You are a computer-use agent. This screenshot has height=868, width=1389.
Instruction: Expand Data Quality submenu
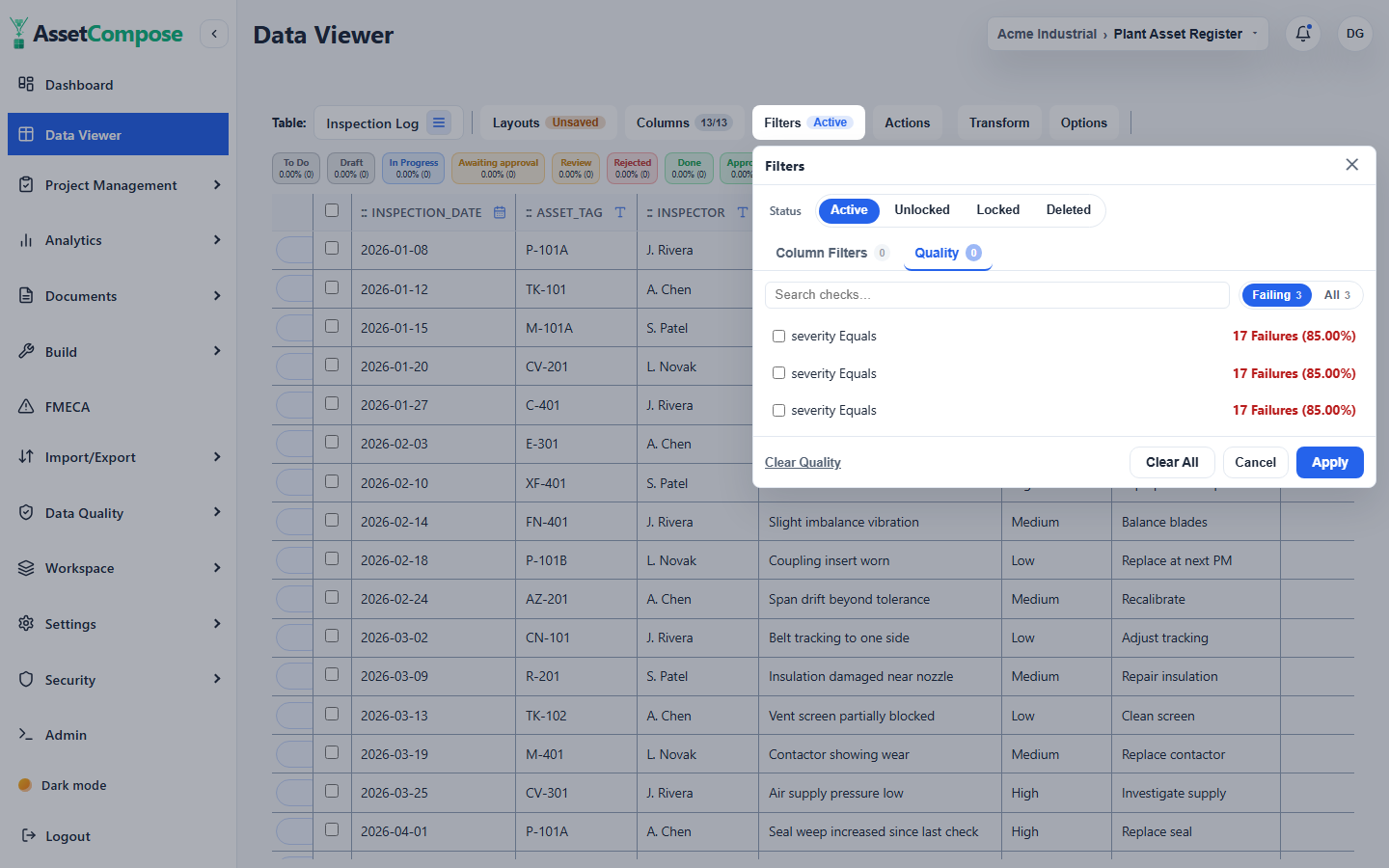point(217,511)
